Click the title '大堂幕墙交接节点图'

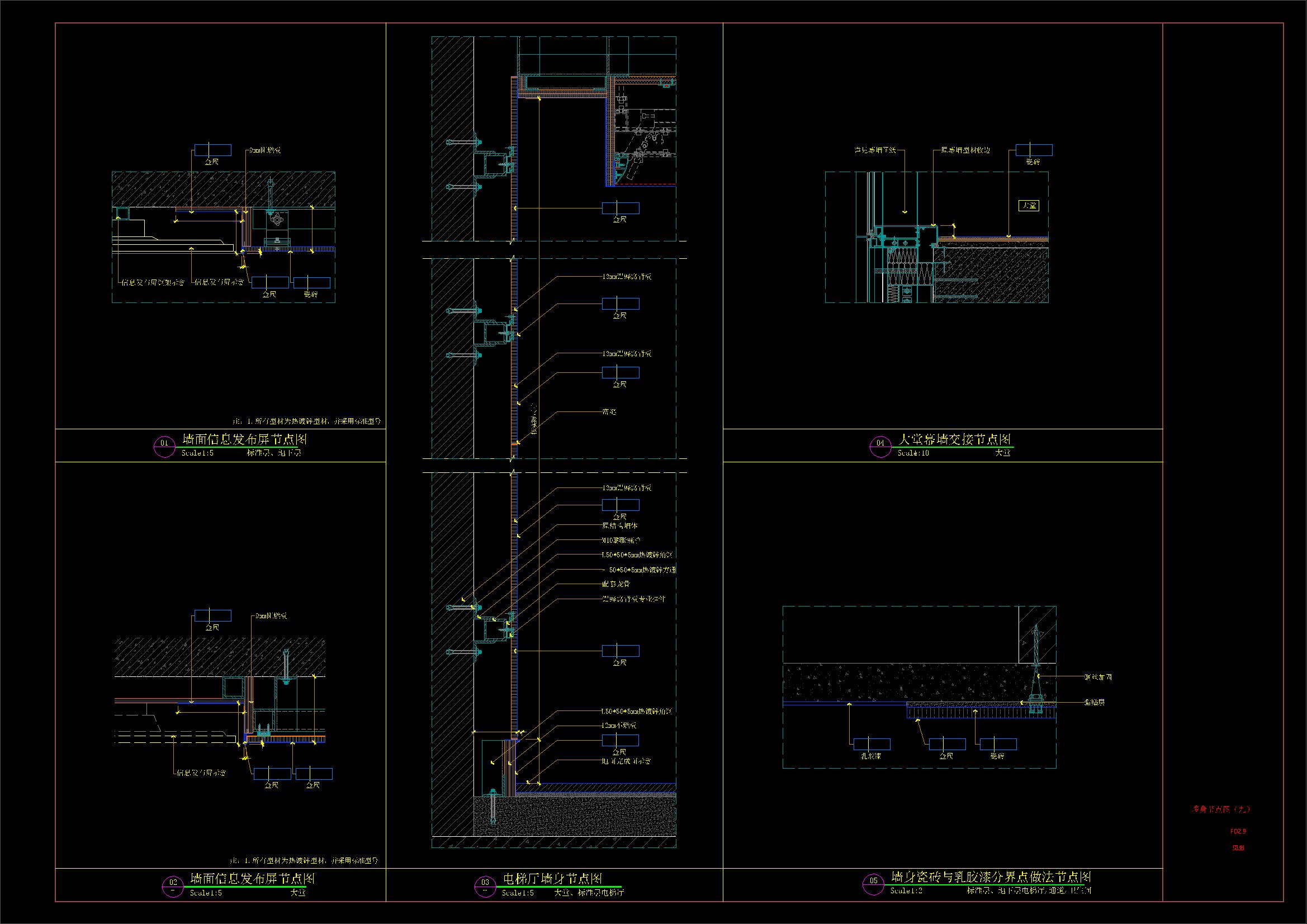pos(955,439)
